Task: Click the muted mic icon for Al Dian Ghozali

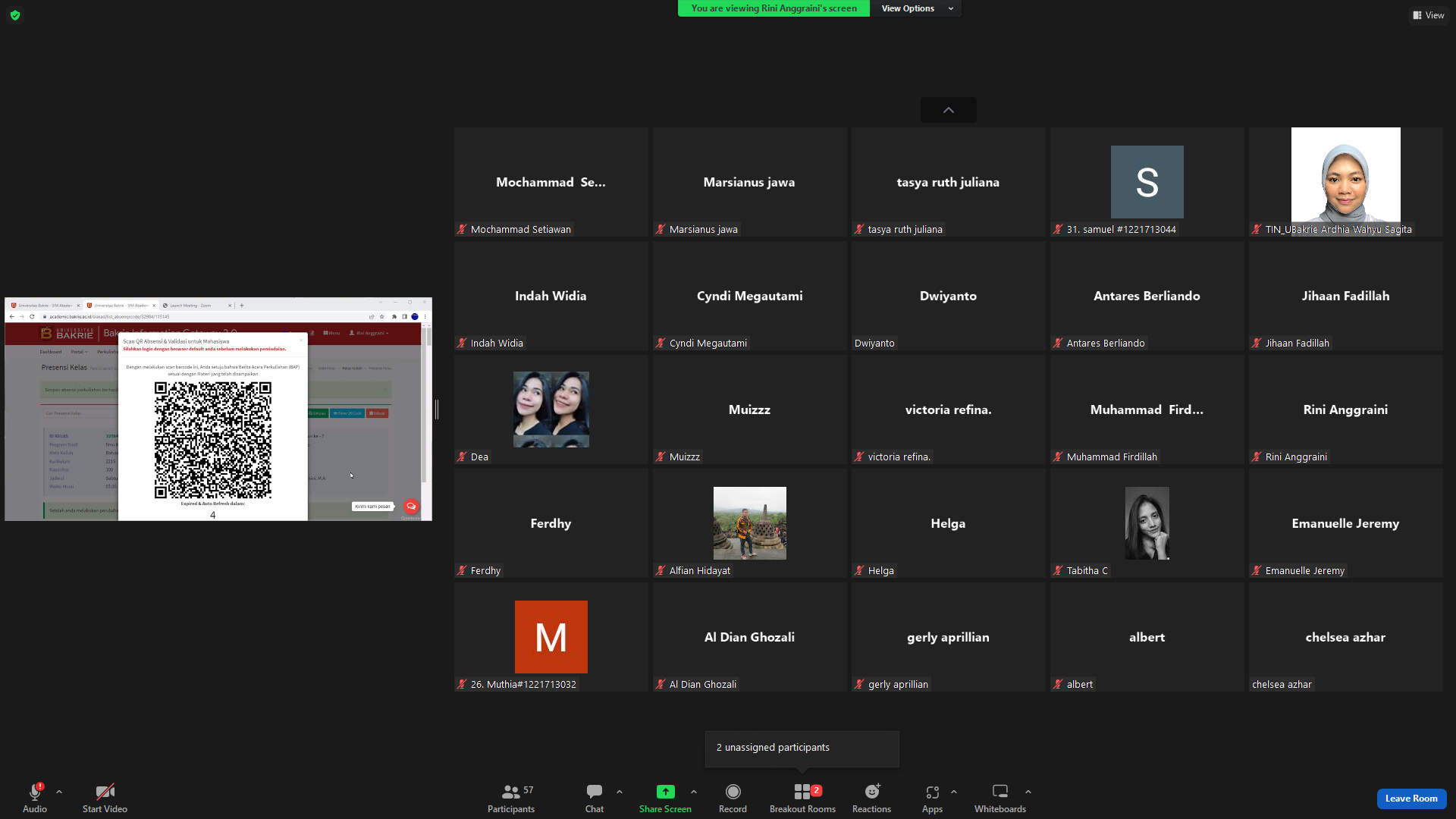Action: point(661,684)
